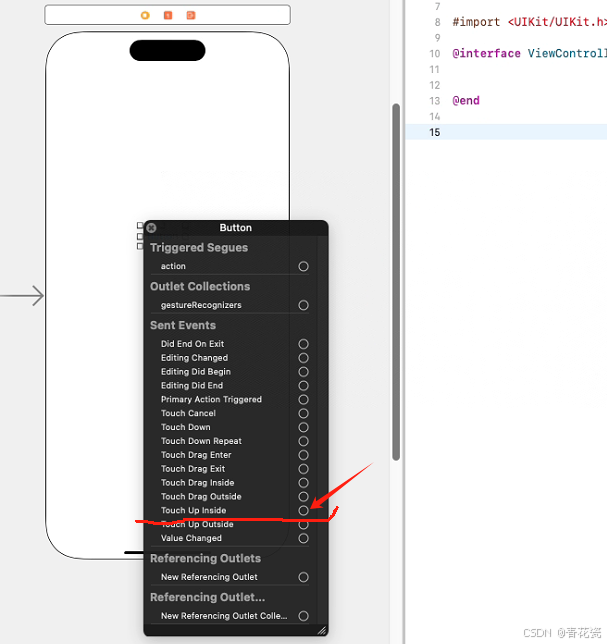Click the popup's bottom-right resize grip
The width and height of the screenshot is (607, 644).
tap(322, 630)
